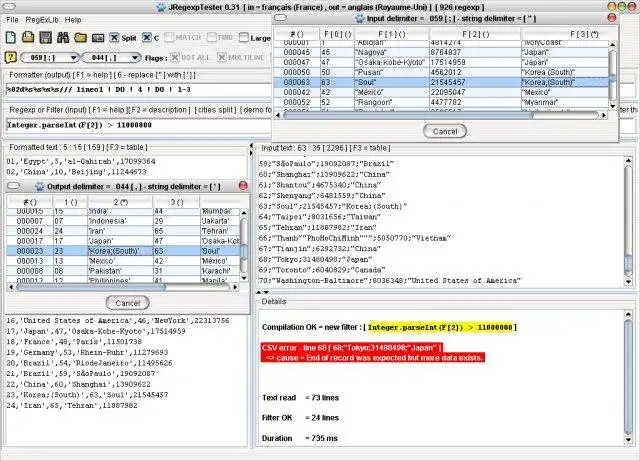Select the "Rangoon" cell in Input table

pyautogui.click(x=392, y=102)
